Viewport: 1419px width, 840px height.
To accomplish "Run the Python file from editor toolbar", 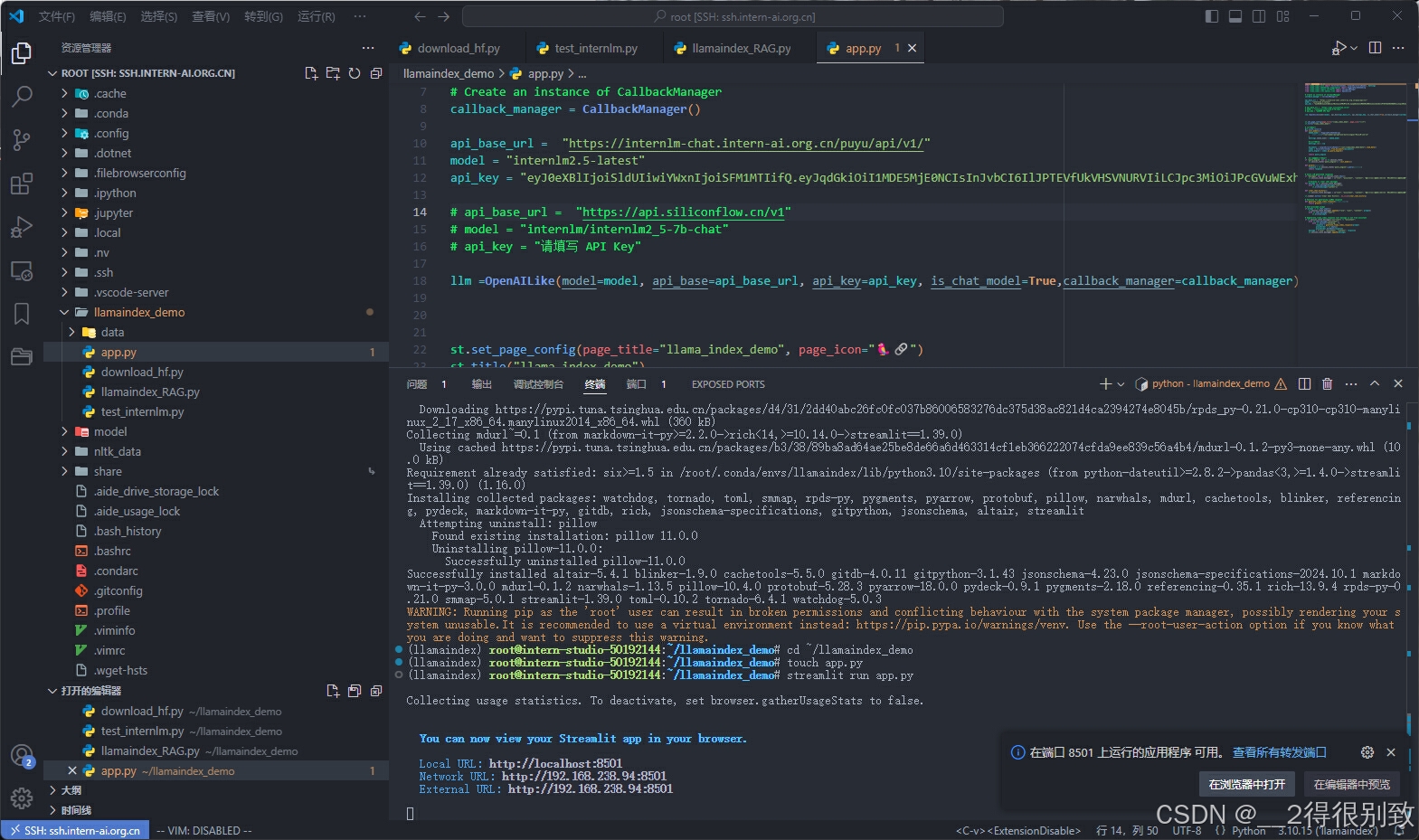I will 1339,48.
